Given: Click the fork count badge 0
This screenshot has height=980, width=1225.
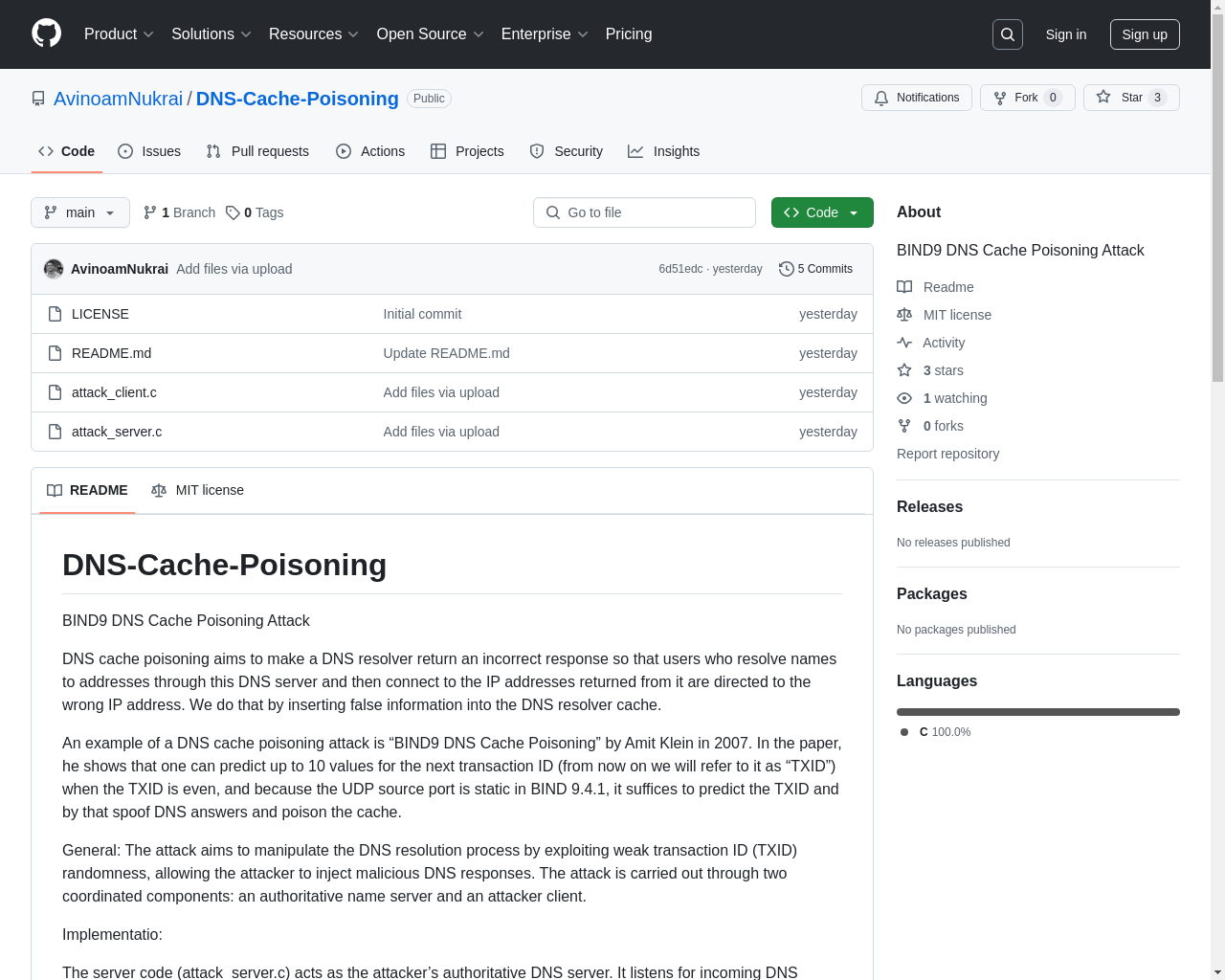Looking at the screenshot, I should 1053,98.
